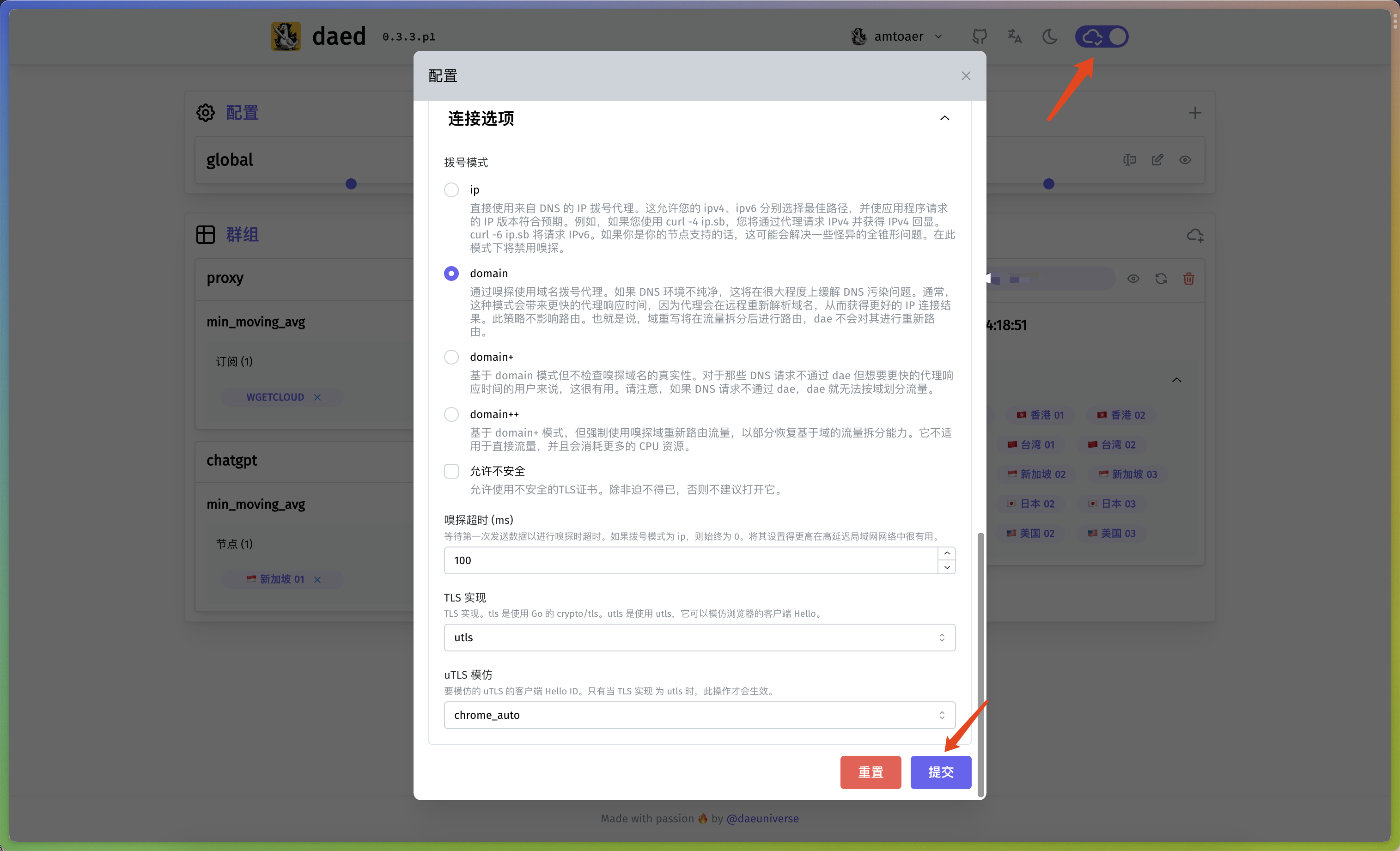The width and height of the screenshot is (1400, 851).
Task: Open the amtoaer user menu
Action: pos(897,37)
